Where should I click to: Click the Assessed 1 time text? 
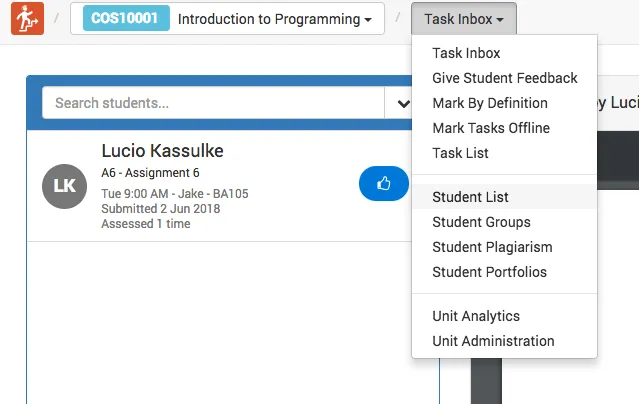tap(146, 224)
